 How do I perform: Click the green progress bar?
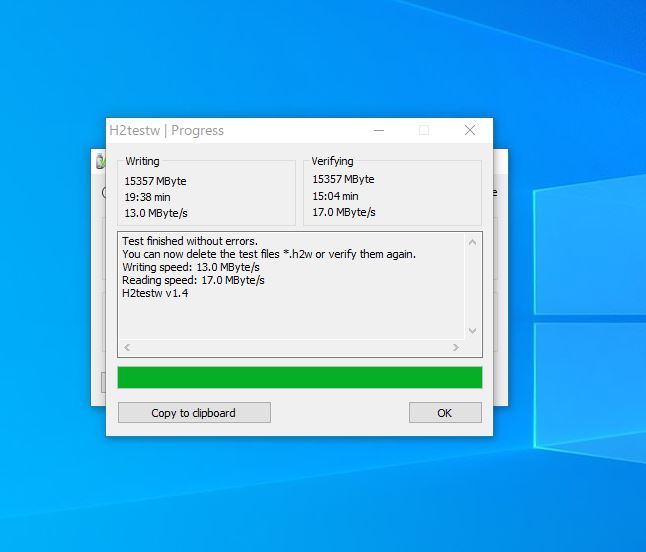point(300,377)
